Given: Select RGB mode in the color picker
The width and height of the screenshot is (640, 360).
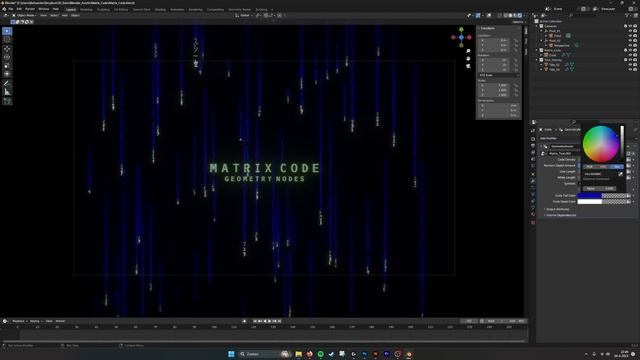Looking at the screenshot, I should pos(590,167).
